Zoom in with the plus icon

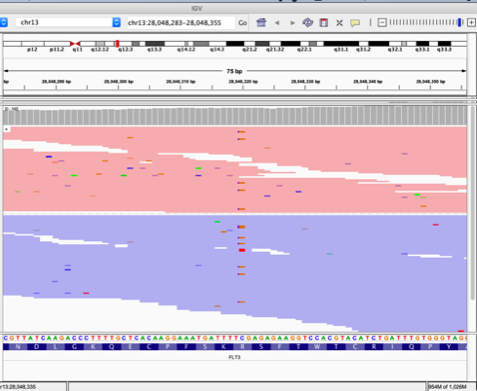point(471,23)
